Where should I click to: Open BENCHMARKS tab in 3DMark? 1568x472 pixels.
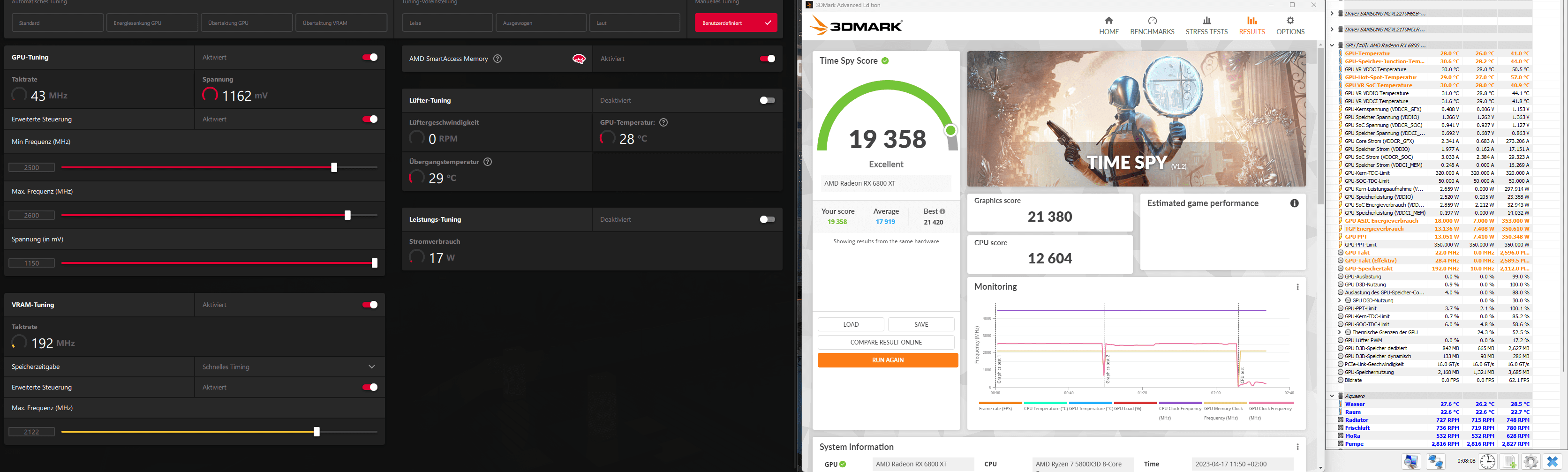tap(1152, 26)
